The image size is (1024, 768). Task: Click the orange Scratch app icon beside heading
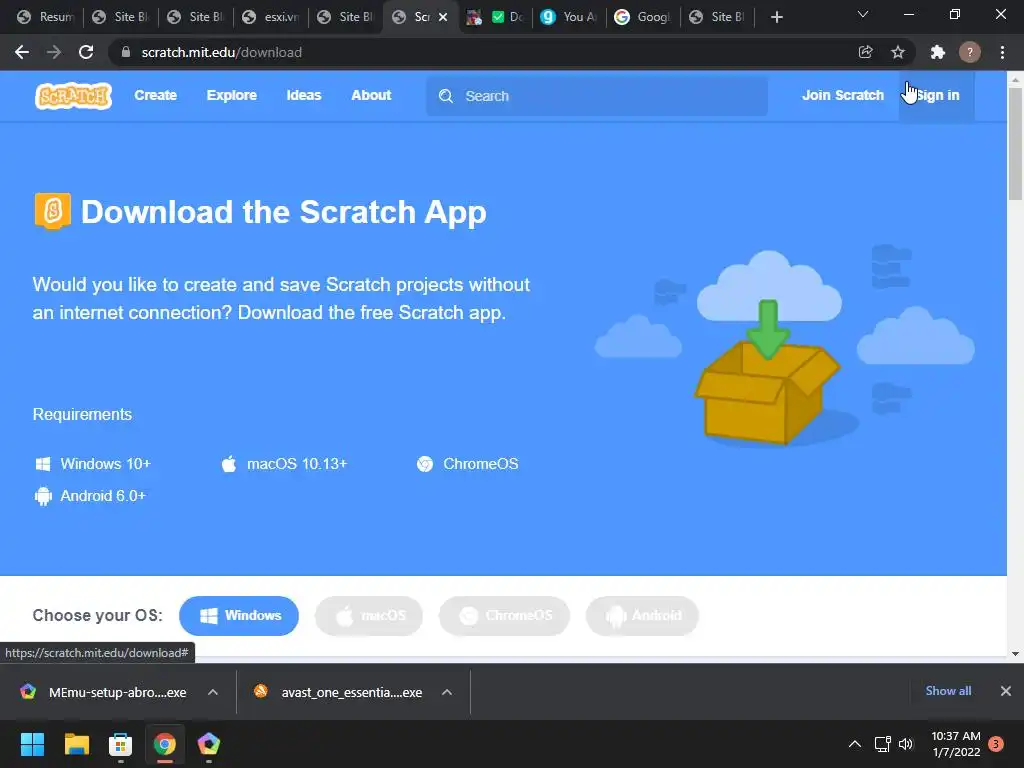click(x=52, y=211)
